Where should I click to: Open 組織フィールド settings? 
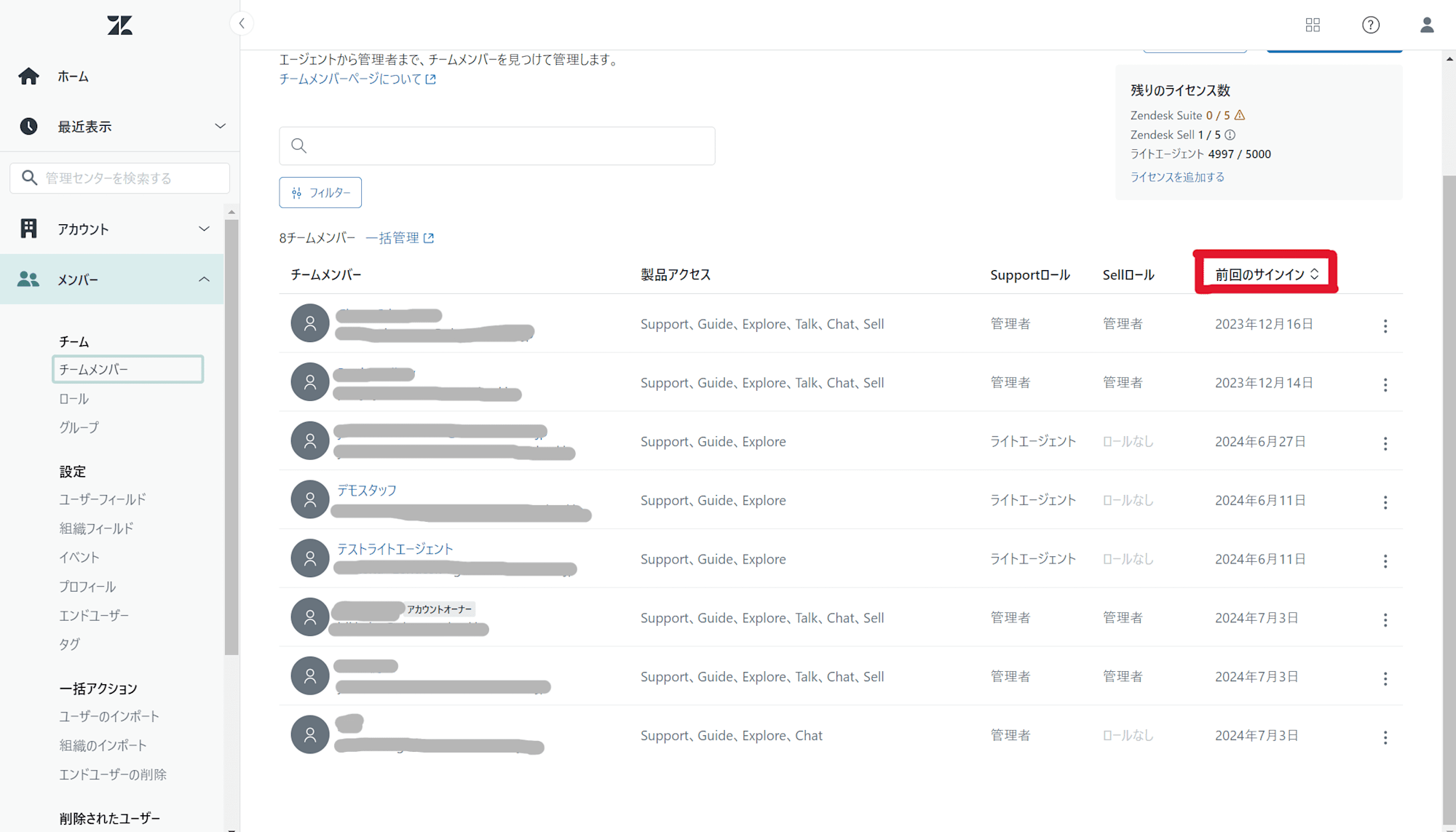tap(96, 528)
